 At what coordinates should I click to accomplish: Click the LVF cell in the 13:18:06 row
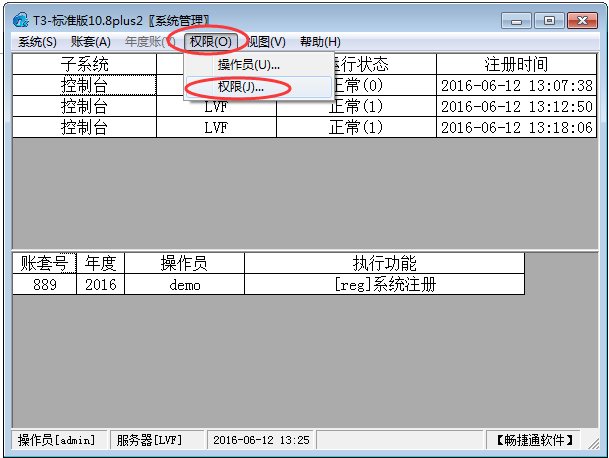pyautogui.click(x=216, y=127)
